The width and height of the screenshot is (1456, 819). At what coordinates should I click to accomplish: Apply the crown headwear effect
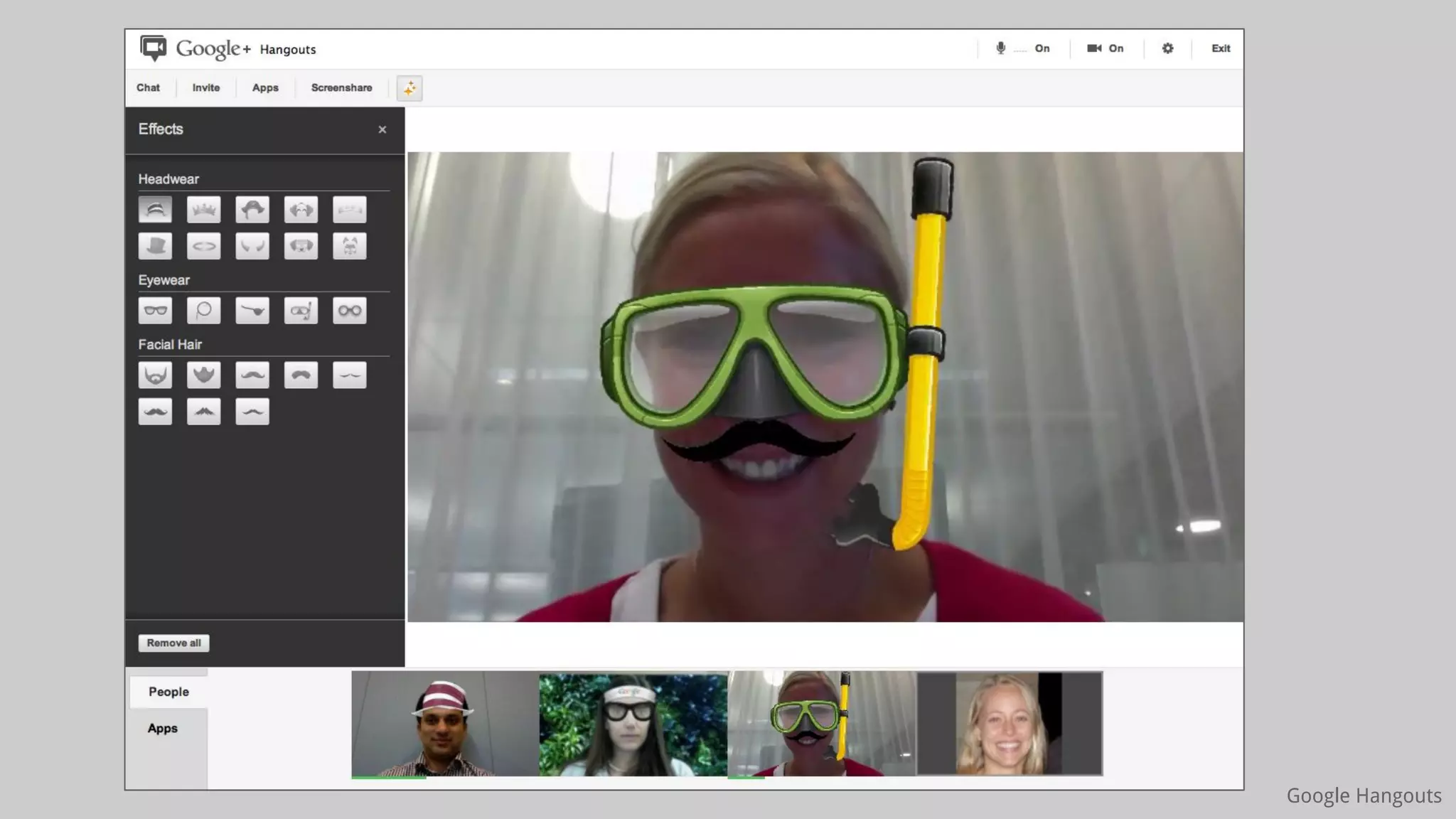pyautogui.click(x=204, y=210)
